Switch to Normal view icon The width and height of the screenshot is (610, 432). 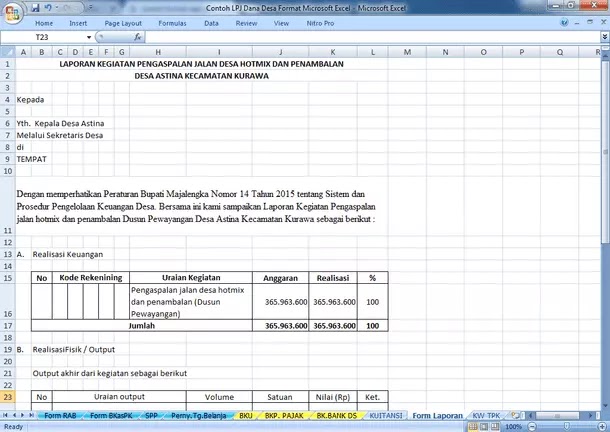point(473,427)
